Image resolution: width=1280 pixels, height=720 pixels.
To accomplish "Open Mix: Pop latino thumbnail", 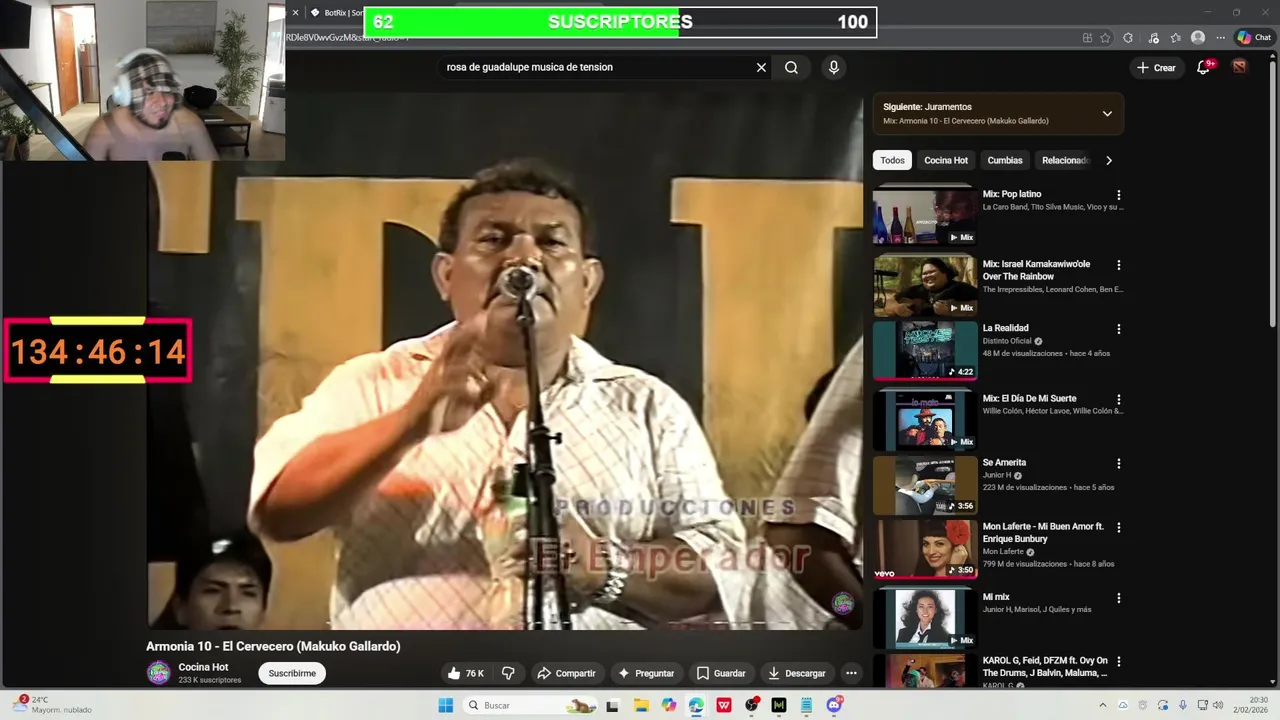I will coord(925,215).
